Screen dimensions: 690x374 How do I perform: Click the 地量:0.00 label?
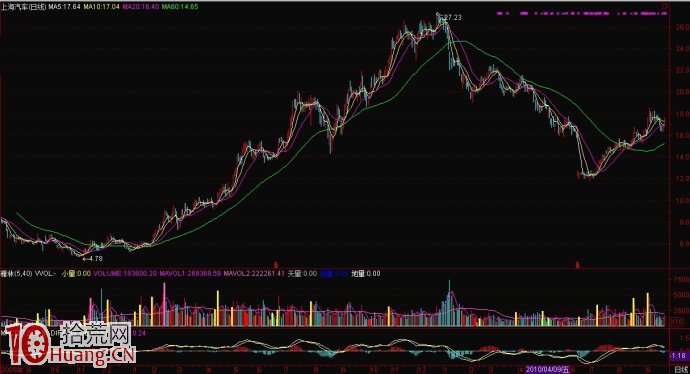(x=366, y=274)
